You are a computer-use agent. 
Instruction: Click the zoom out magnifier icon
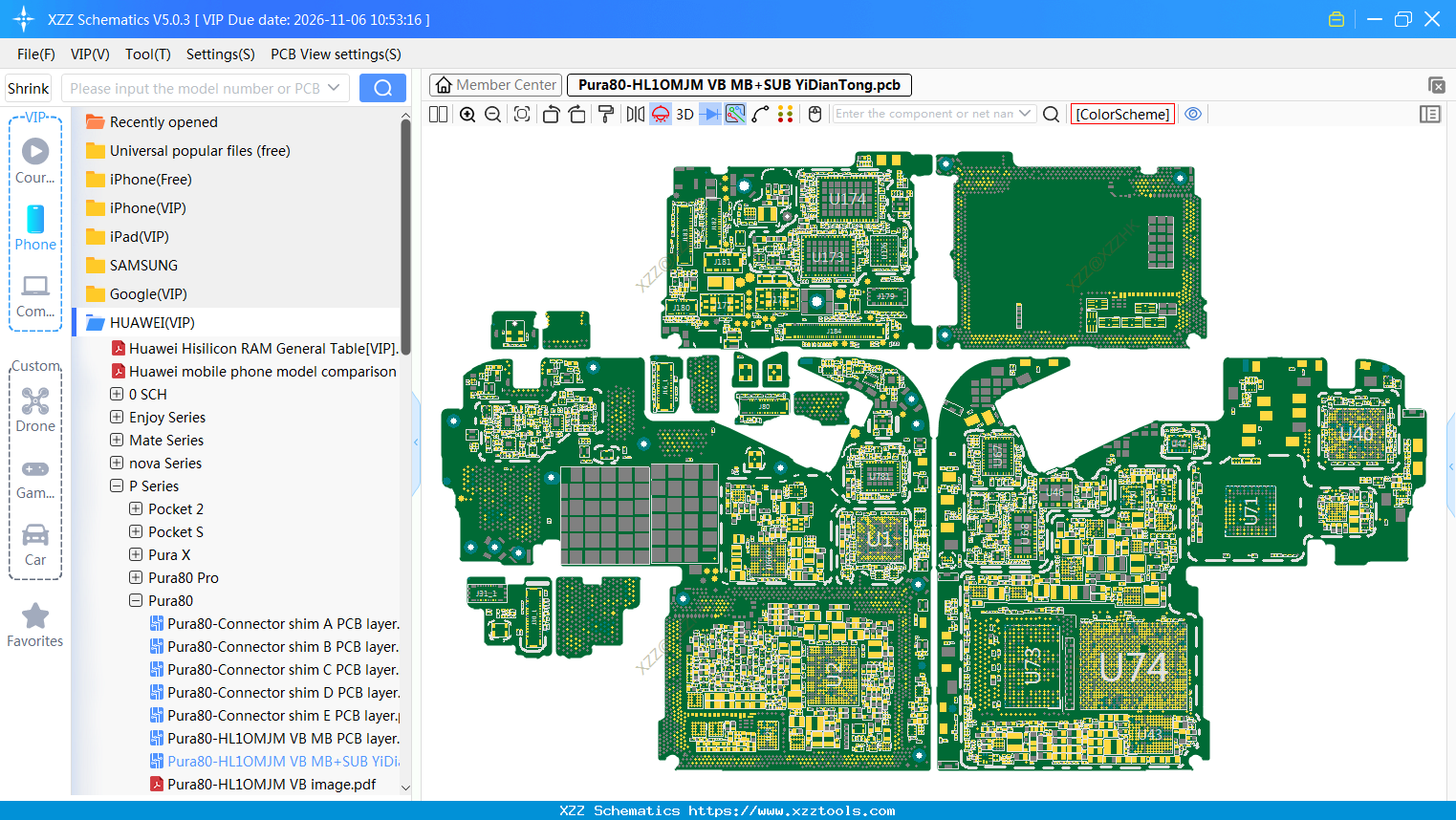493,115
